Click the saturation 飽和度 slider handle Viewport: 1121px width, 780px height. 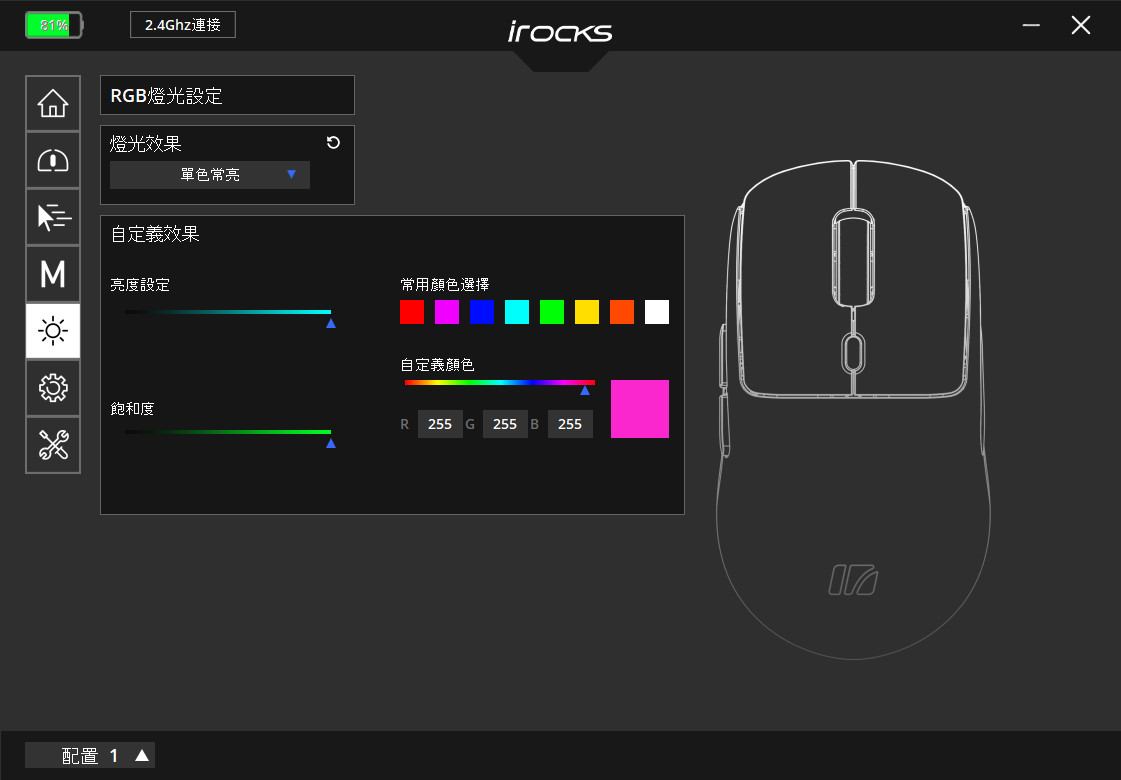click(331, 443)
